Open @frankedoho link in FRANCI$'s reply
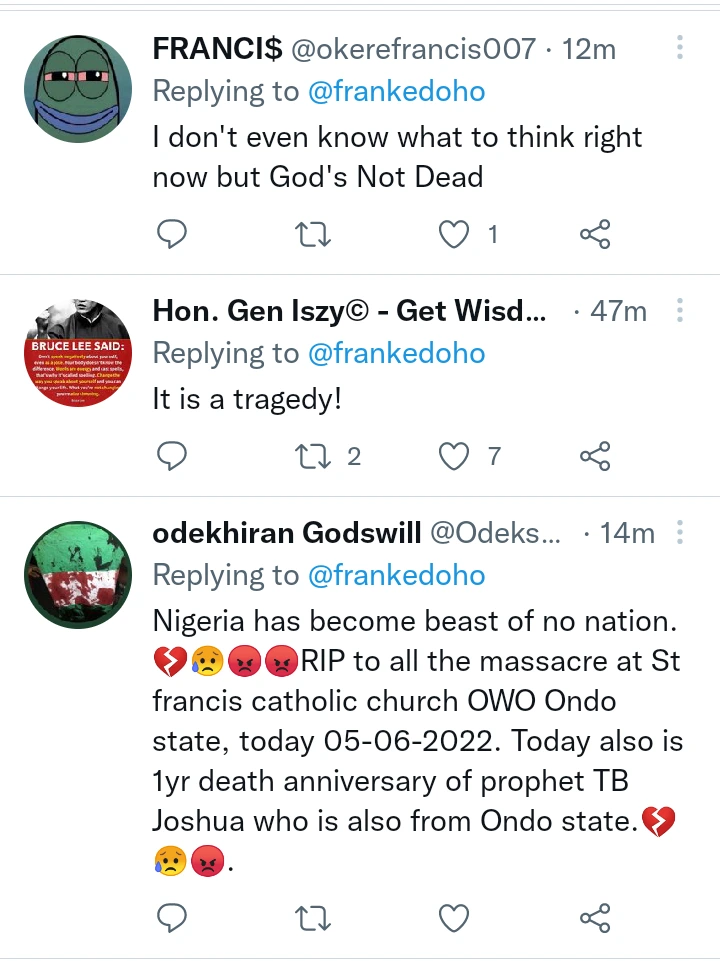 tap(397, 92)
